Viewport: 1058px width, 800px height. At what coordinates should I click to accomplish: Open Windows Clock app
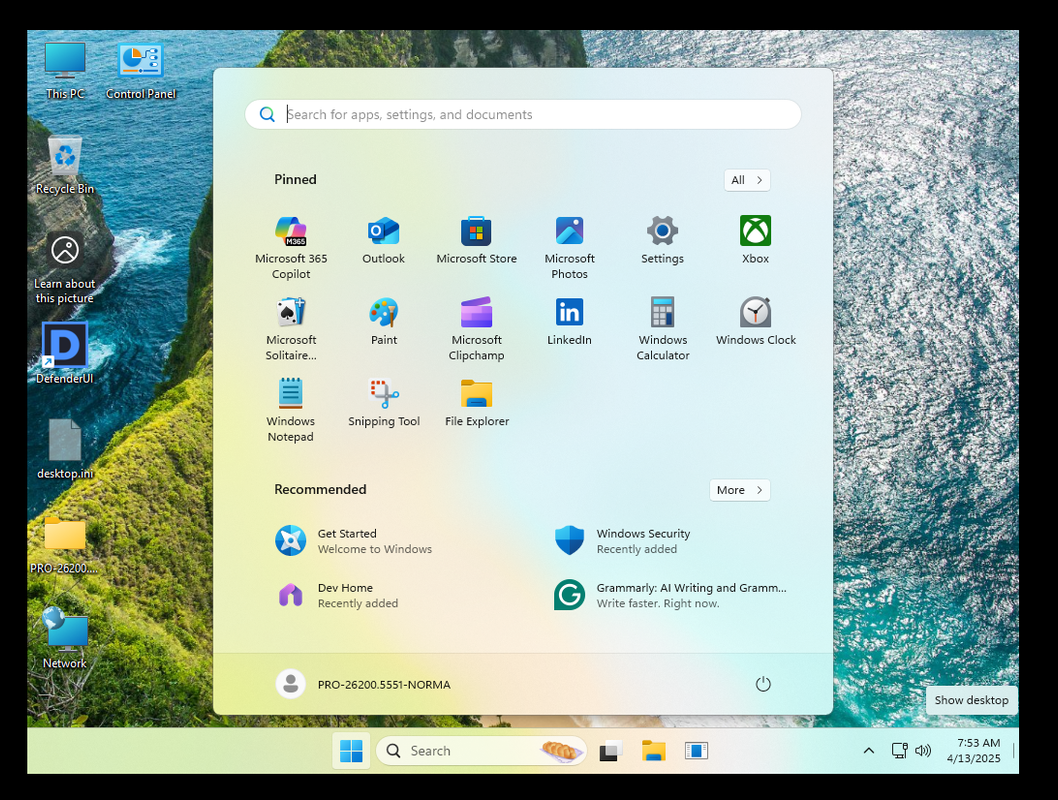click(x=756, y=322)
